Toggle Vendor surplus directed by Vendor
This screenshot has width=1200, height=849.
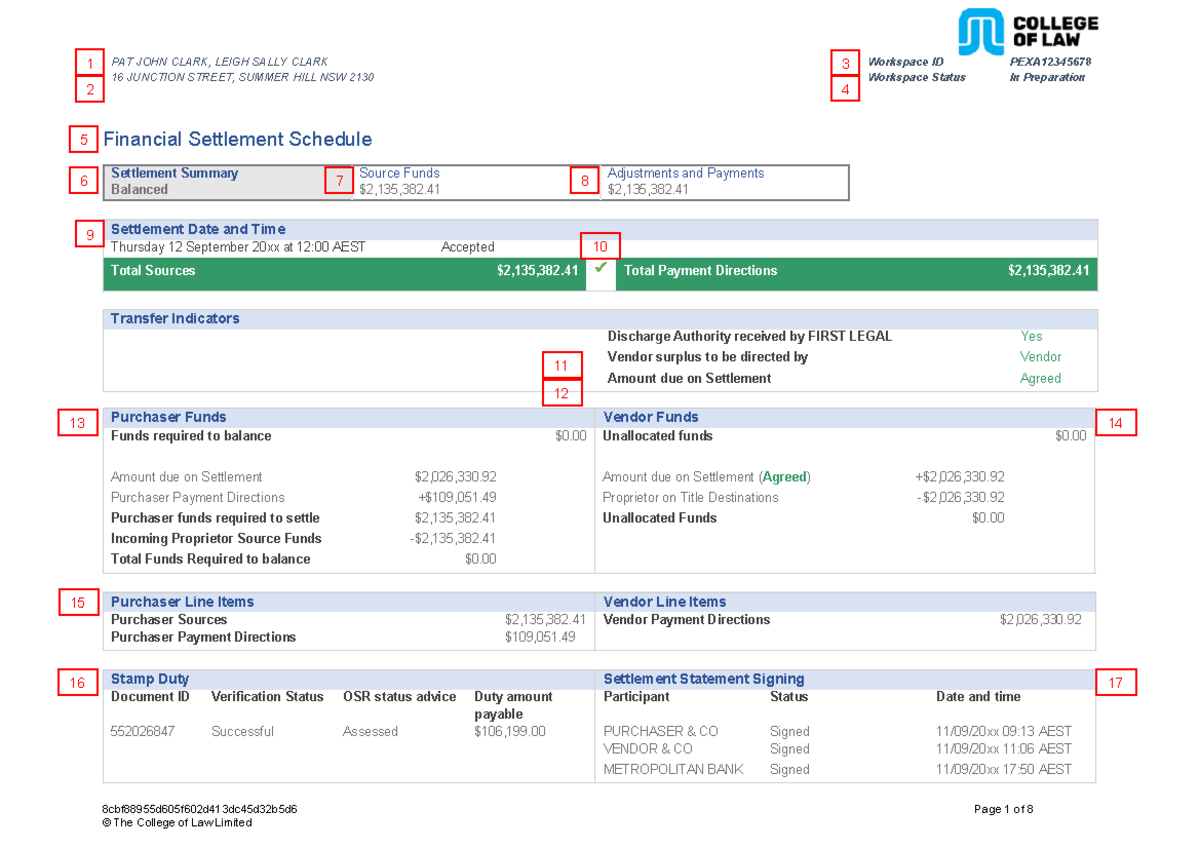1040,357
